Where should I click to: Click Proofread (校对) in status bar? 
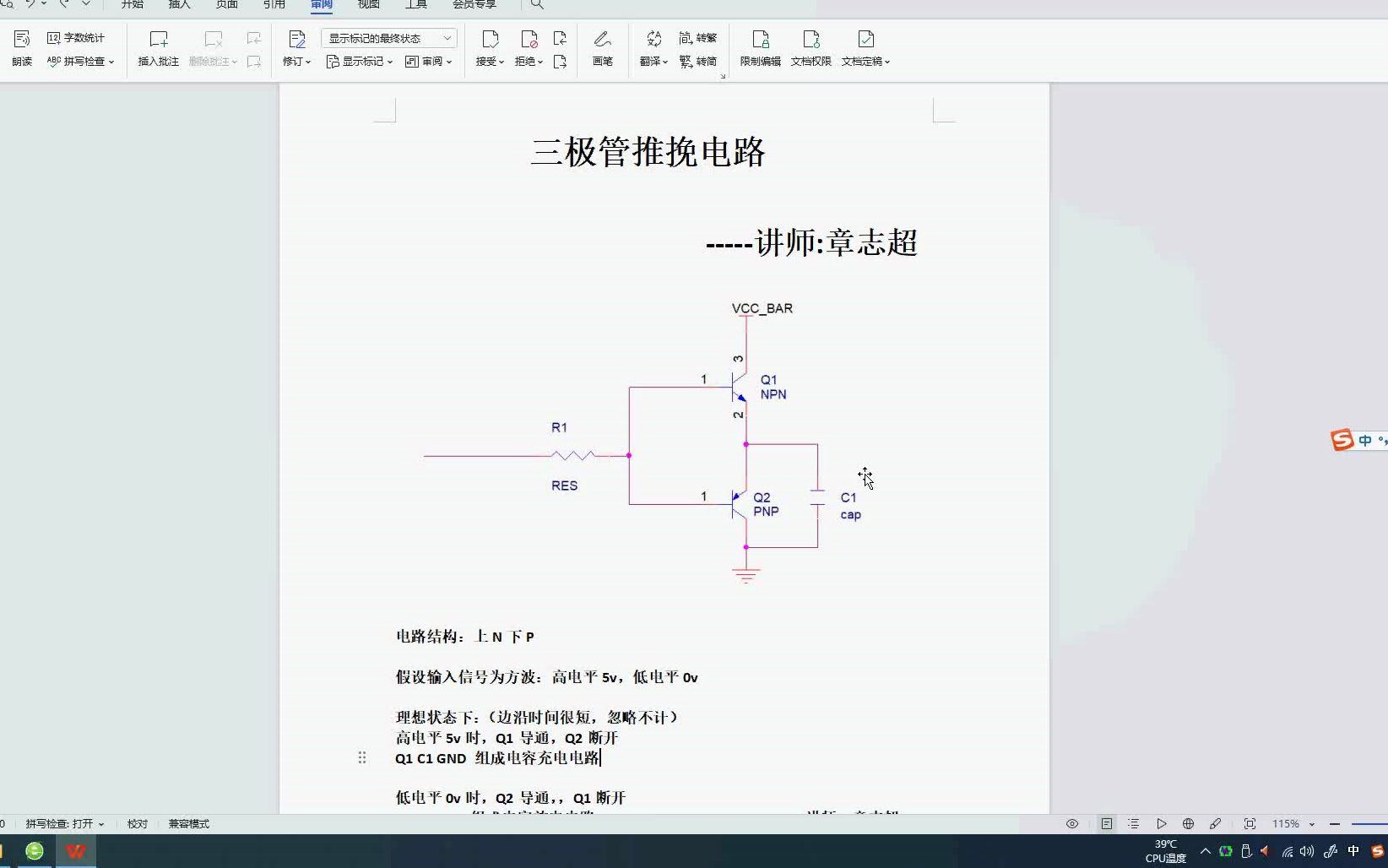click(x=138, y=824)
